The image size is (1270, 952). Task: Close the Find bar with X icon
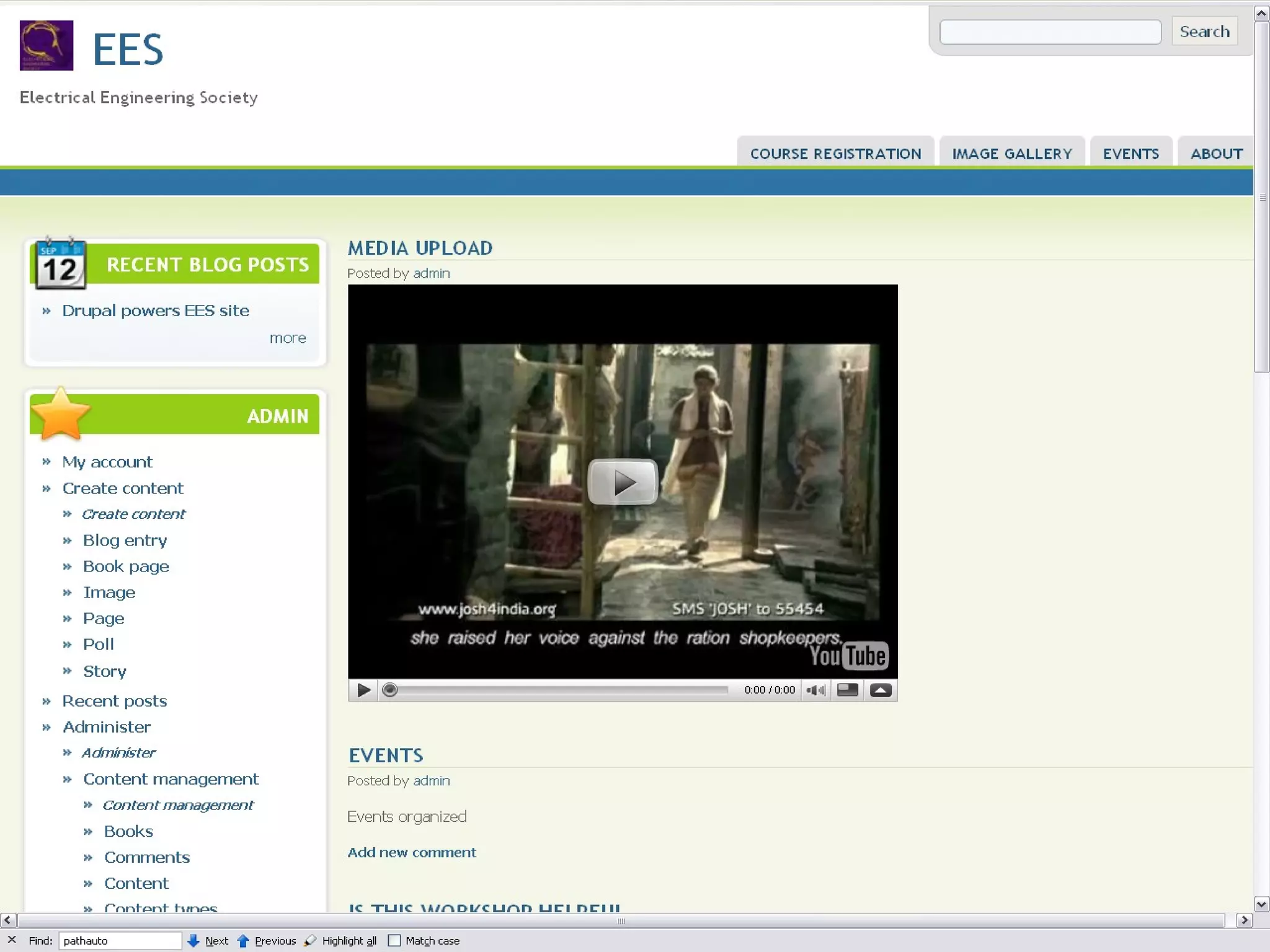point(12,940)
